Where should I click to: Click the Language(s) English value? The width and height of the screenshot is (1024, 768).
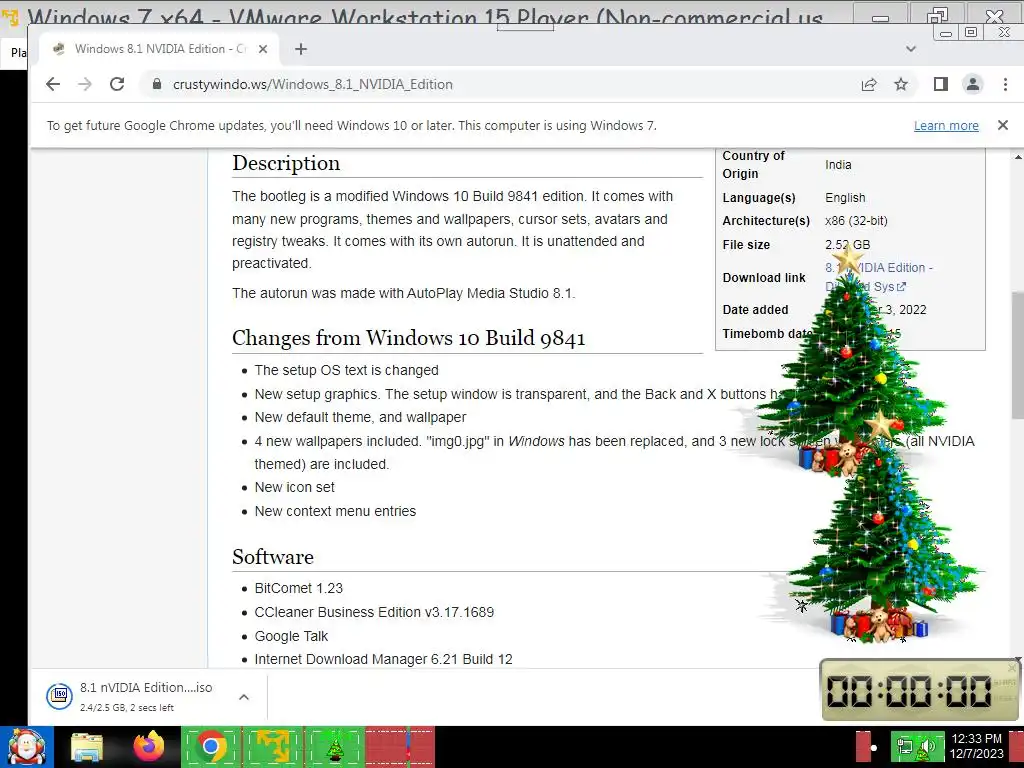(x=845, y=198)
